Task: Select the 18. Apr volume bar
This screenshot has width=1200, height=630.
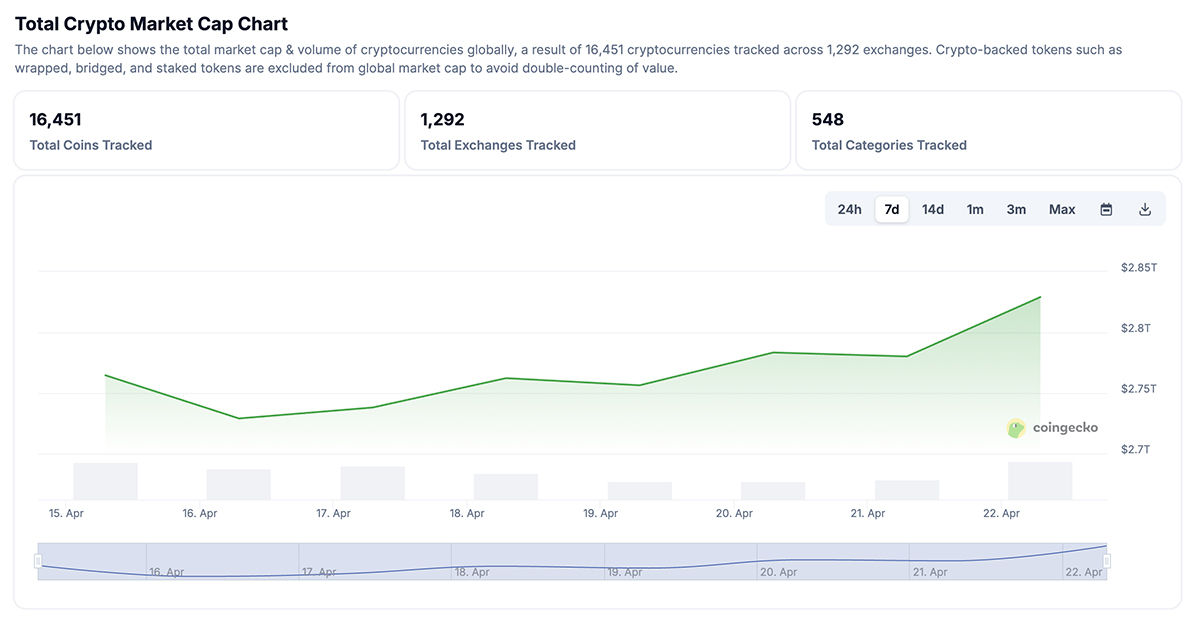Action: [x=506, y=487]
